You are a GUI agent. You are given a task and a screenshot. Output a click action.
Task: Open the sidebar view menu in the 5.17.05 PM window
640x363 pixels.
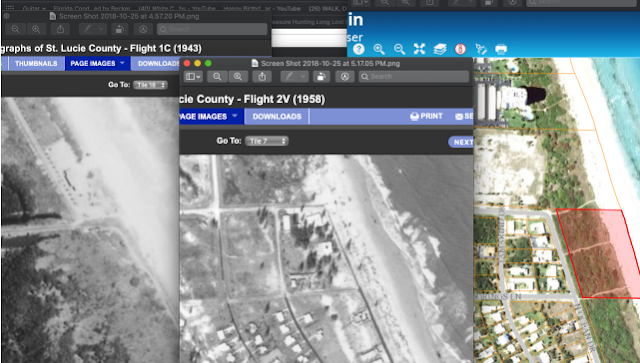(x=193, y=77)
